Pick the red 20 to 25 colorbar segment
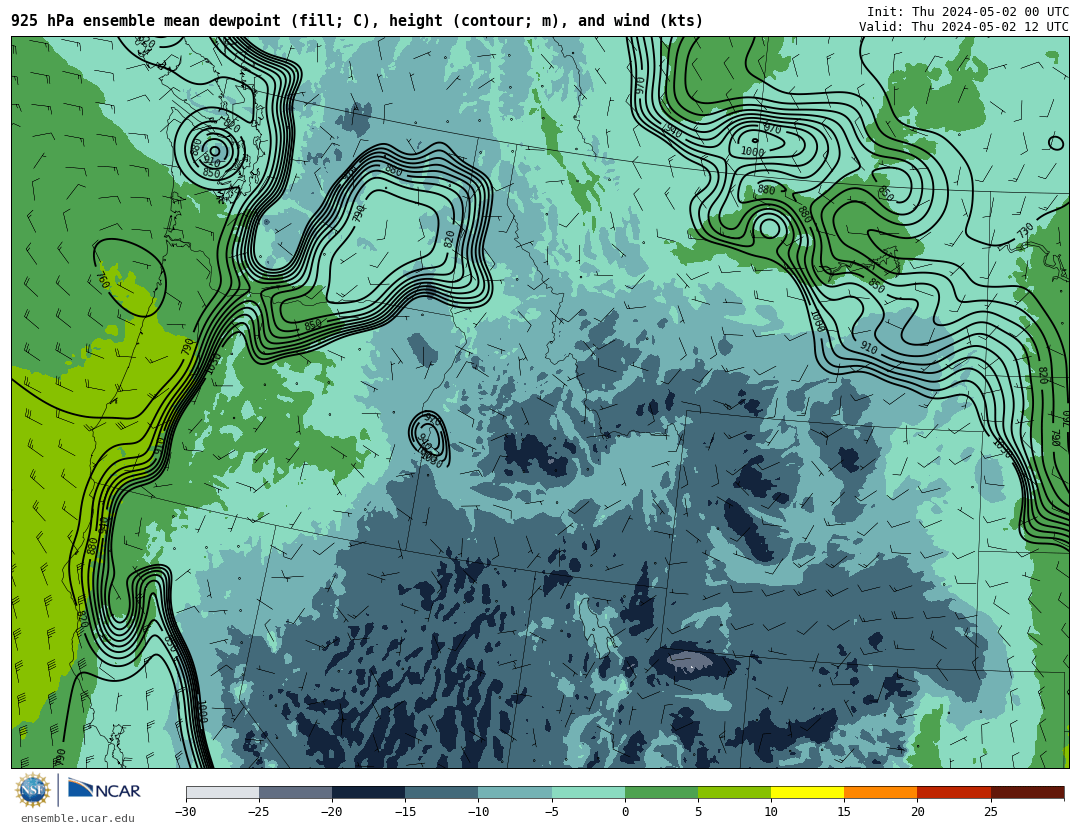 pos(954,792)
